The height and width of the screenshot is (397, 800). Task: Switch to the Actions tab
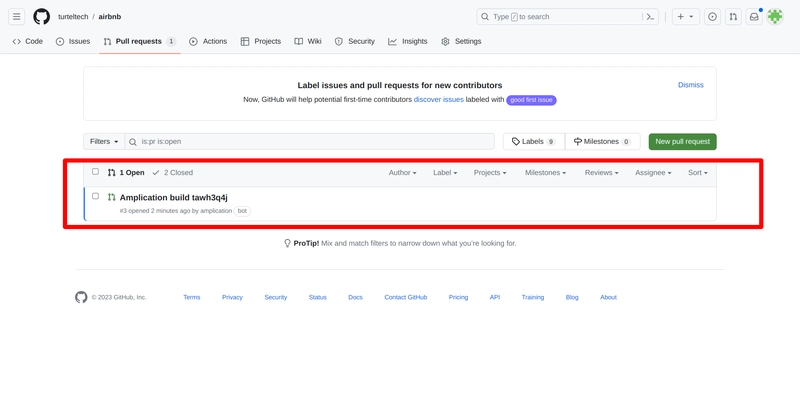pos(208,41)
